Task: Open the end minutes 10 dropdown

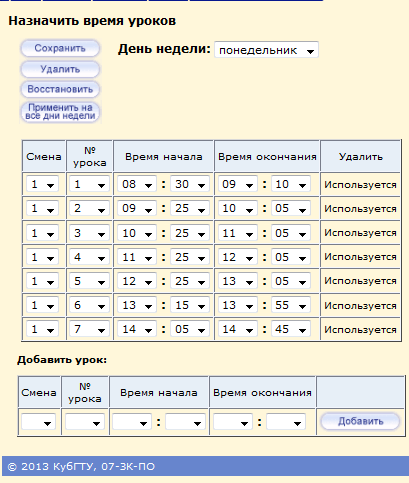Action: pyautogui.click(x=291, y=184)
